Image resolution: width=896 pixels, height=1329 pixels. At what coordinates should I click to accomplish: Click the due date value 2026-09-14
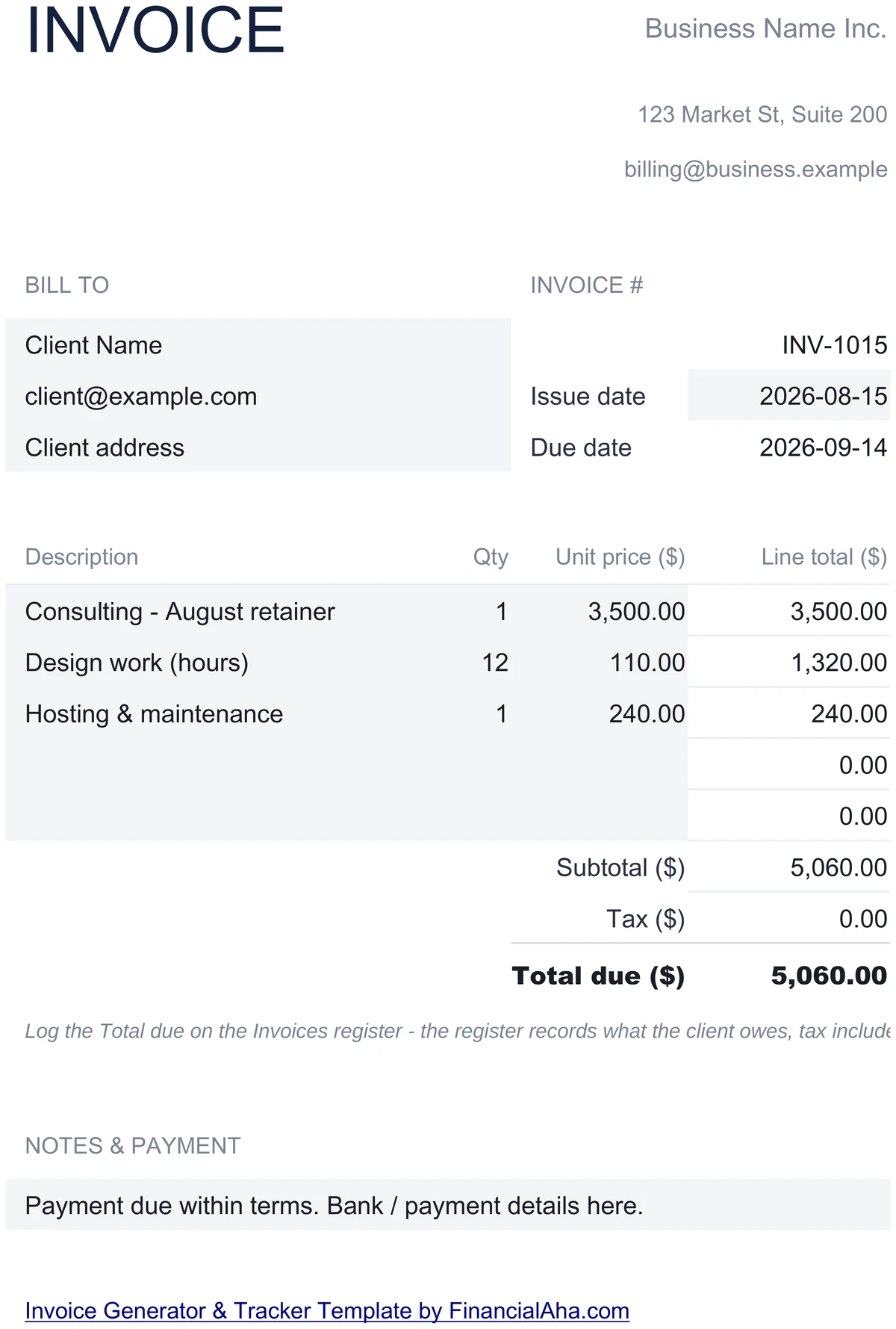click(x=823, y=447)
